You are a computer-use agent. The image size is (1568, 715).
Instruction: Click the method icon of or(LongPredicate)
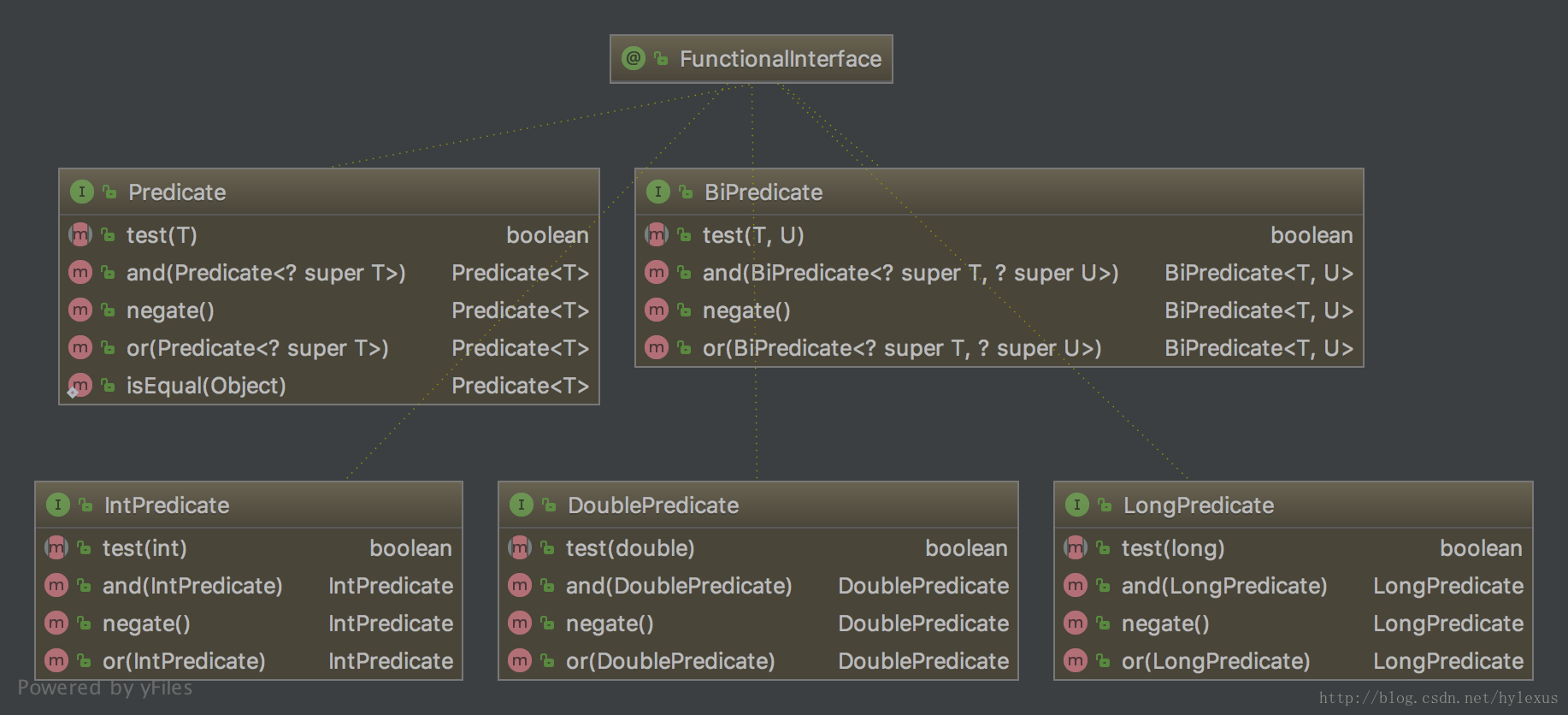click(x=1075, y=660)
